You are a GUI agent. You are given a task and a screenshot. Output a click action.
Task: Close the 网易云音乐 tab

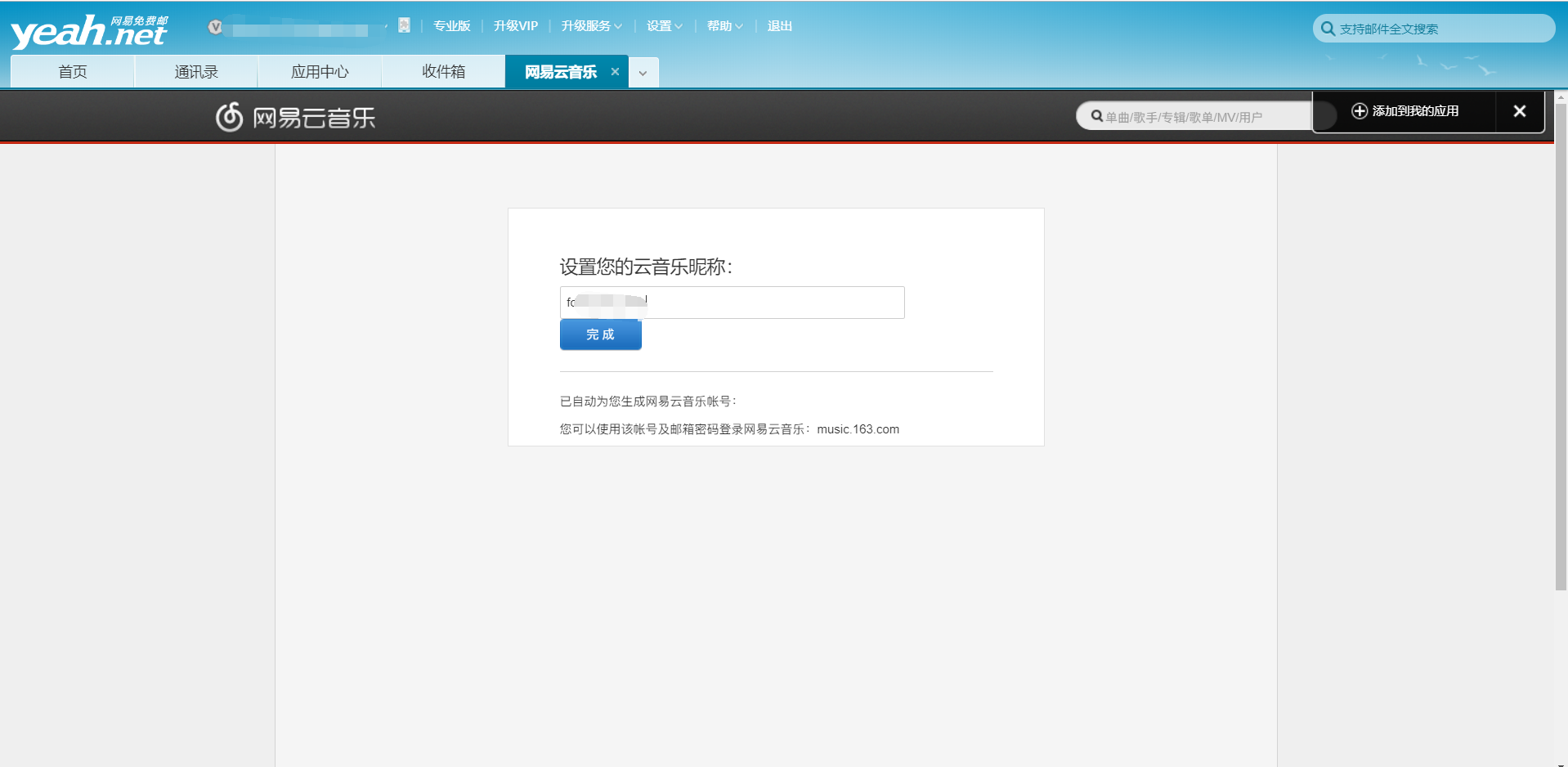click(615, 72)
